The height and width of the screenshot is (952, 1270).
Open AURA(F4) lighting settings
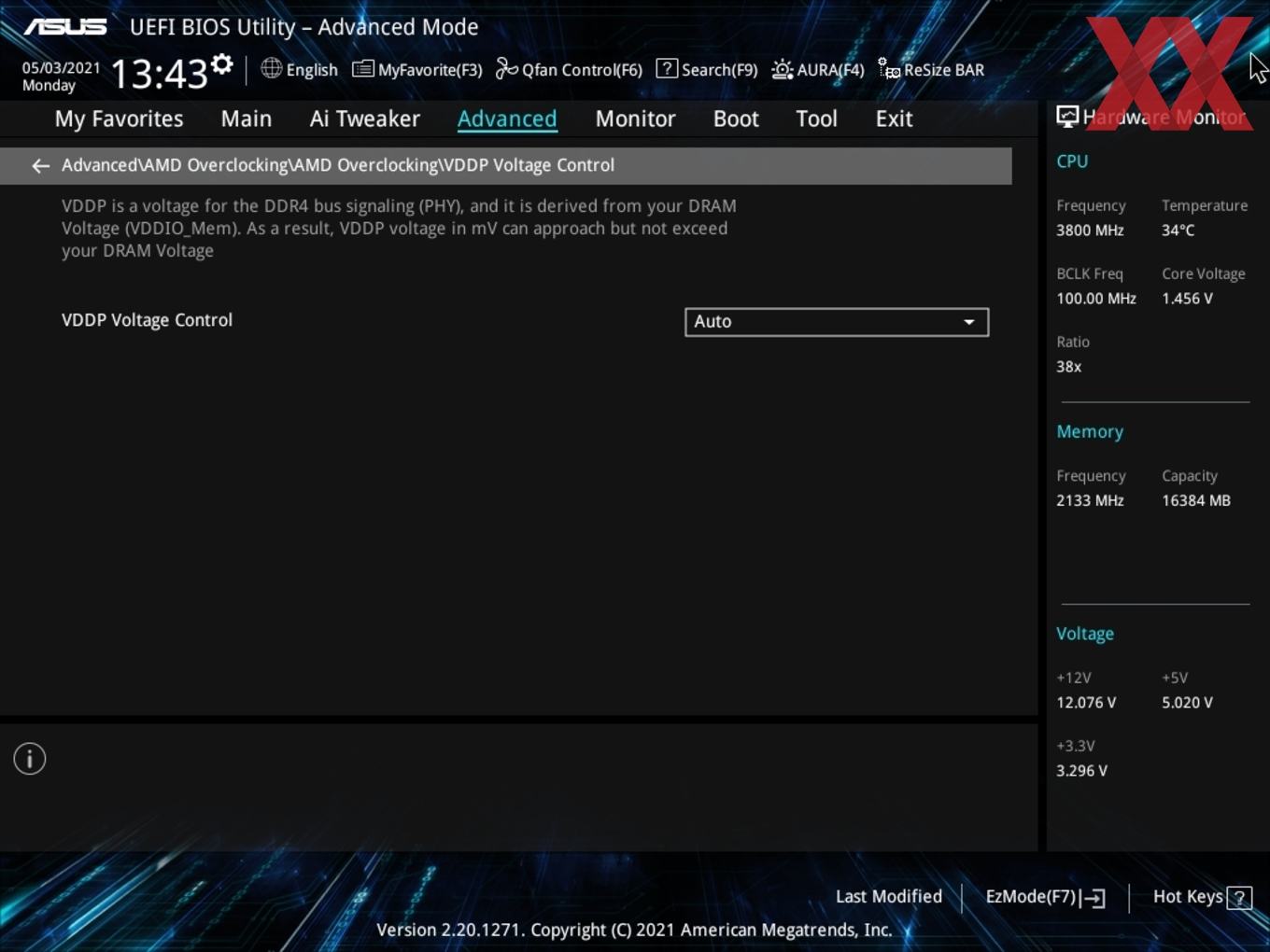(818, 70)
